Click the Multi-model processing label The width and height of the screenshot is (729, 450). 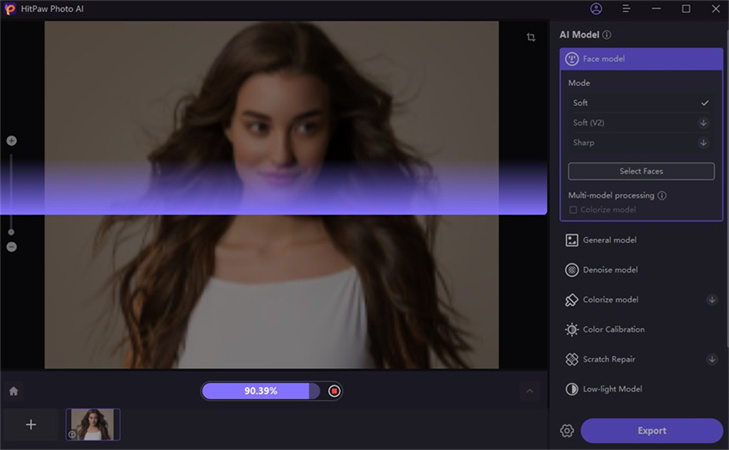[611, 195]
